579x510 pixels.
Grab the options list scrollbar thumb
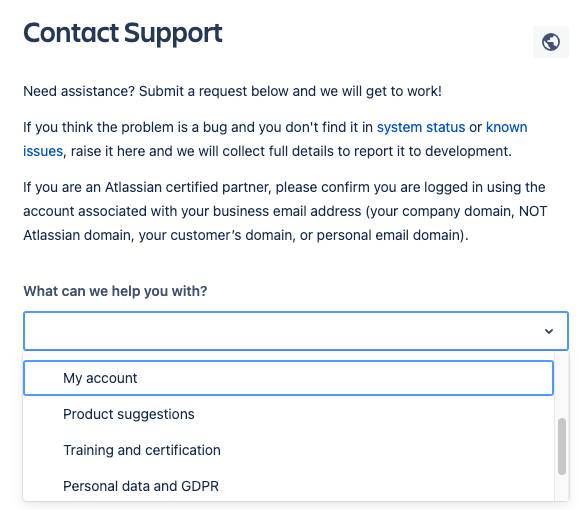(562, 446)
